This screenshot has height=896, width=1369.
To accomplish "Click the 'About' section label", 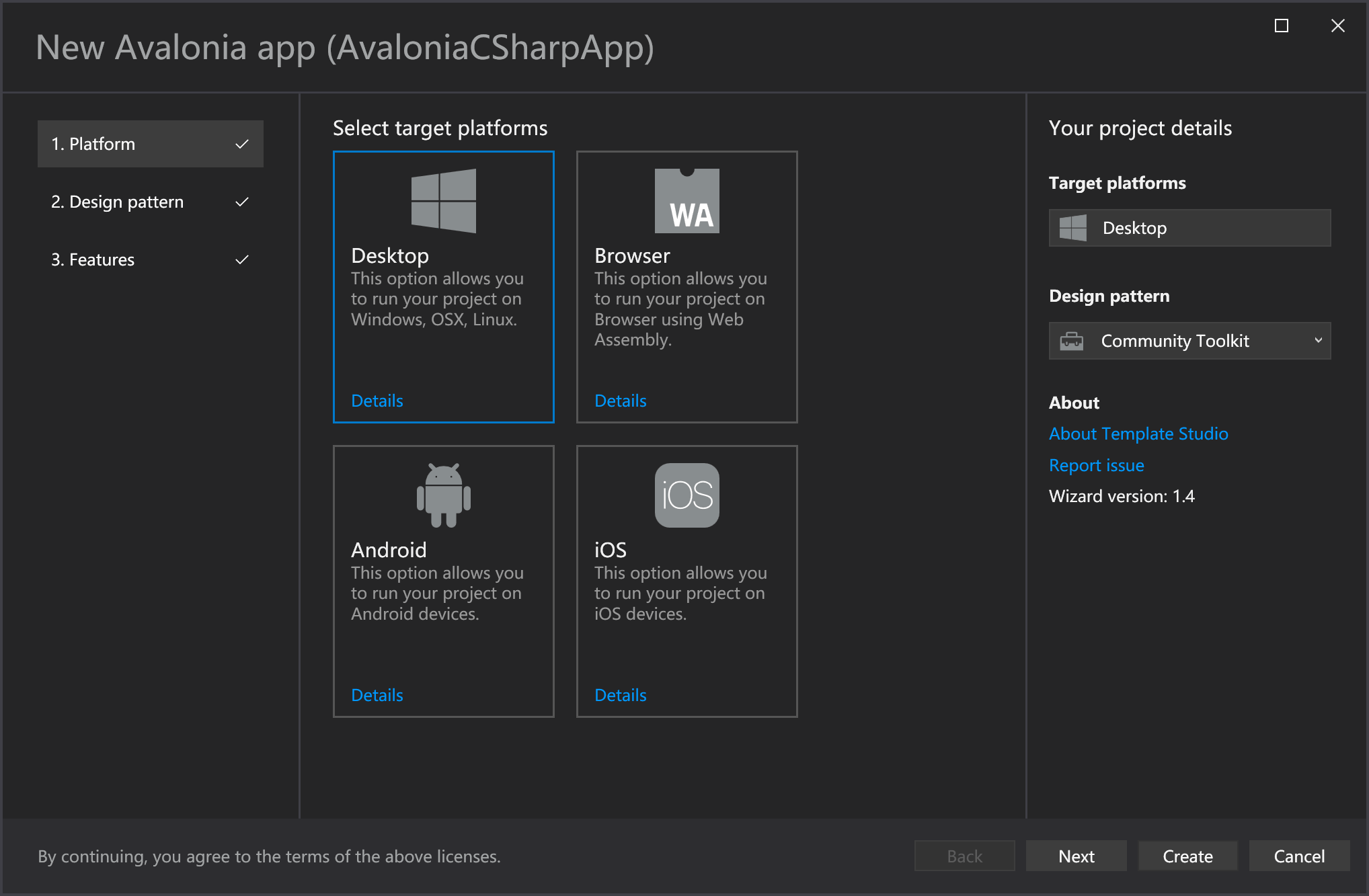I will tap(1074, 403).
